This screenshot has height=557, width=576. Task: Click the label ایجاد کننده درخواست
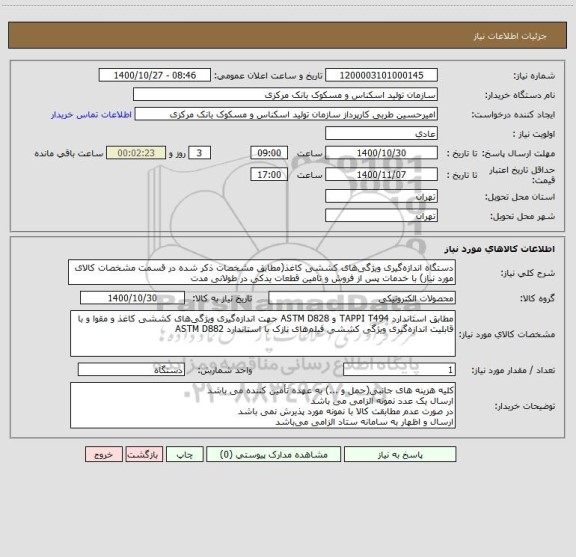coord(513,115)
